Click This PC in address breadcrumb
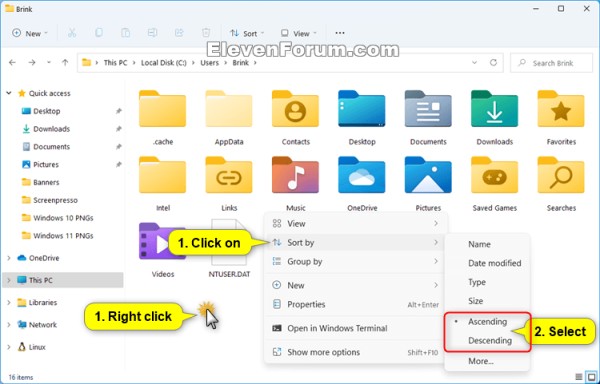This screenshot has width=600, height=384. coord(115,63)
